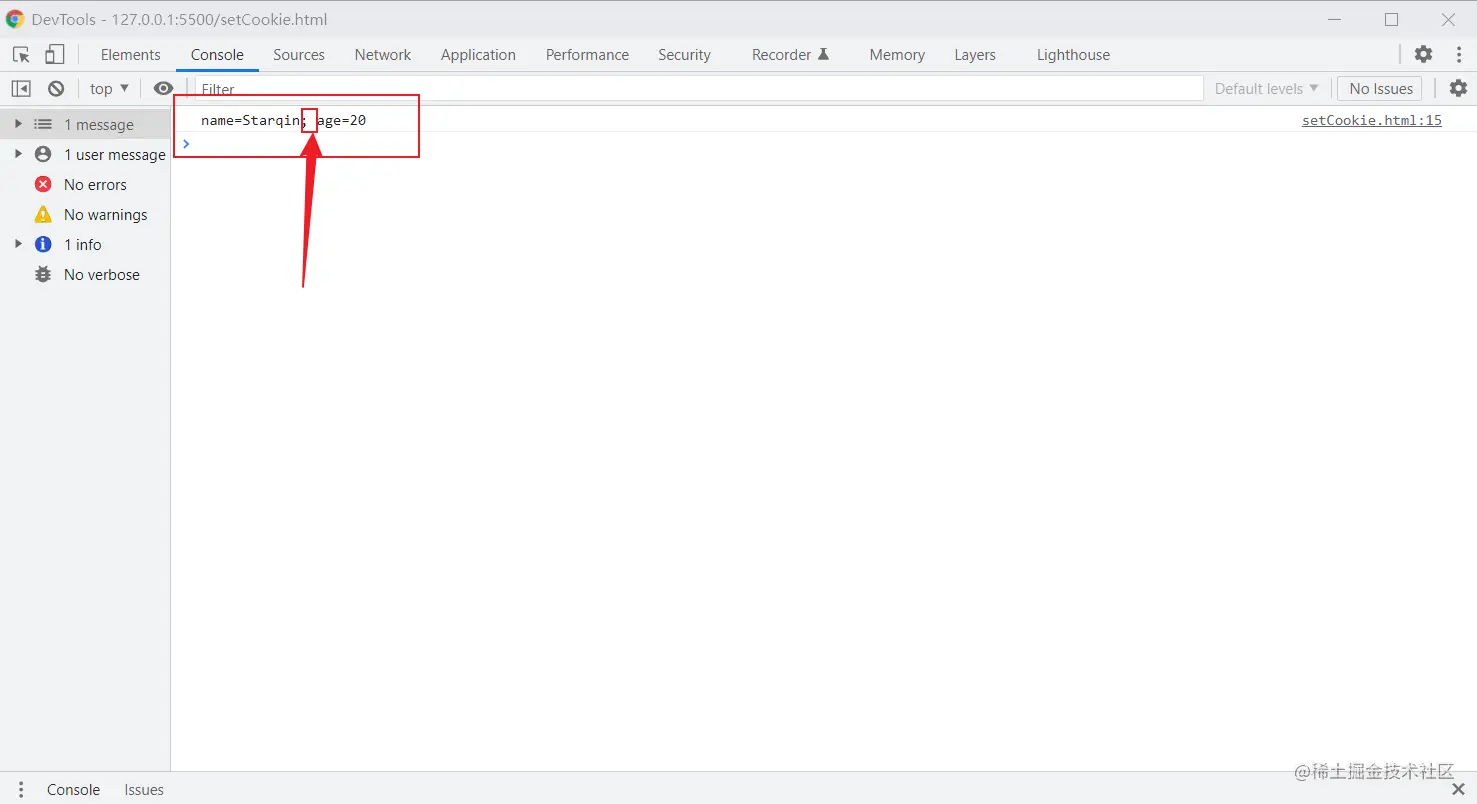This screenshot has width=1477, height=804.
Task: Open the Application tab
Action: coord(478,54)
